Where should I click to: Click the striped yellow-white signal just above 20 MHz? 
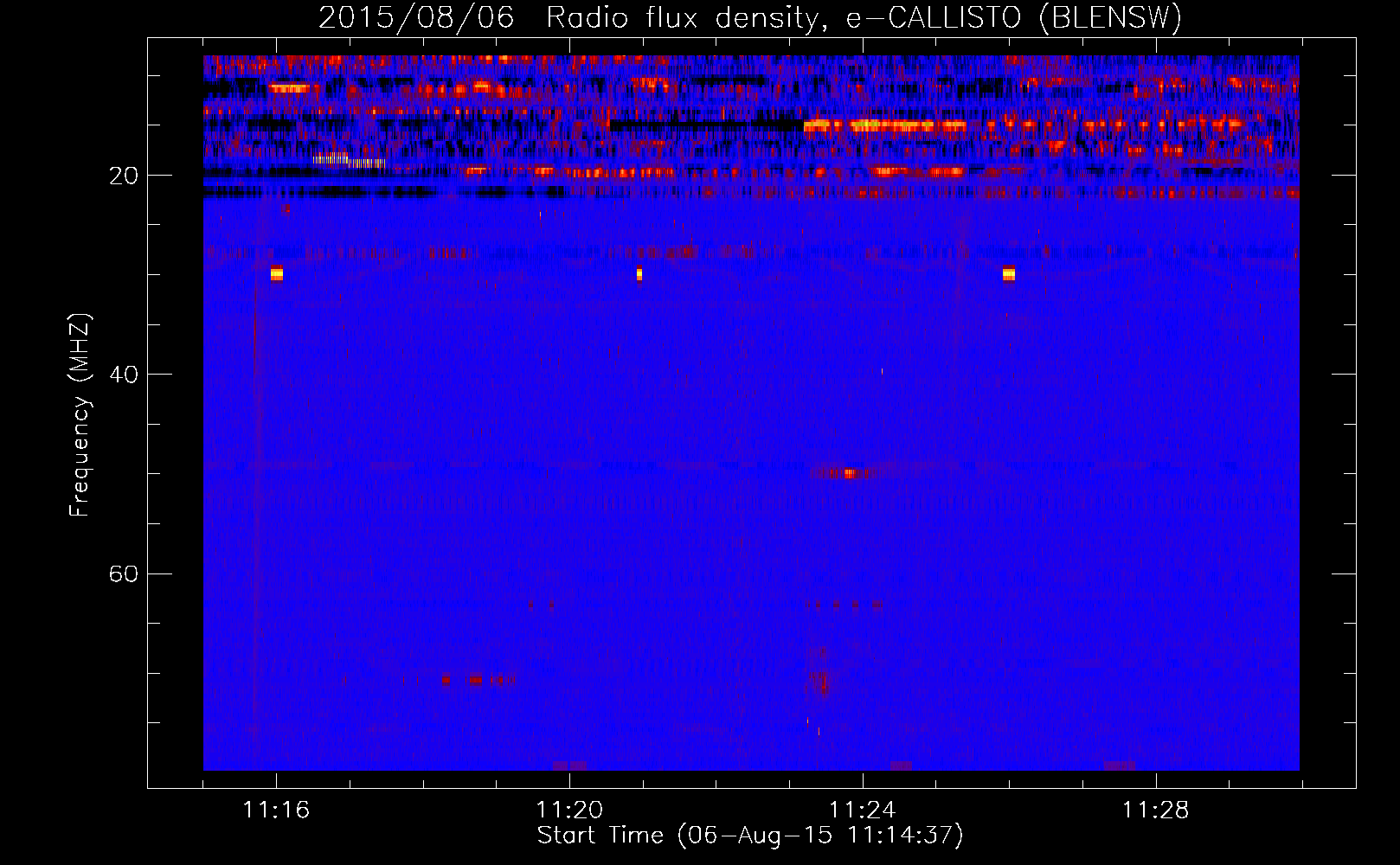[x=349, y=161]
